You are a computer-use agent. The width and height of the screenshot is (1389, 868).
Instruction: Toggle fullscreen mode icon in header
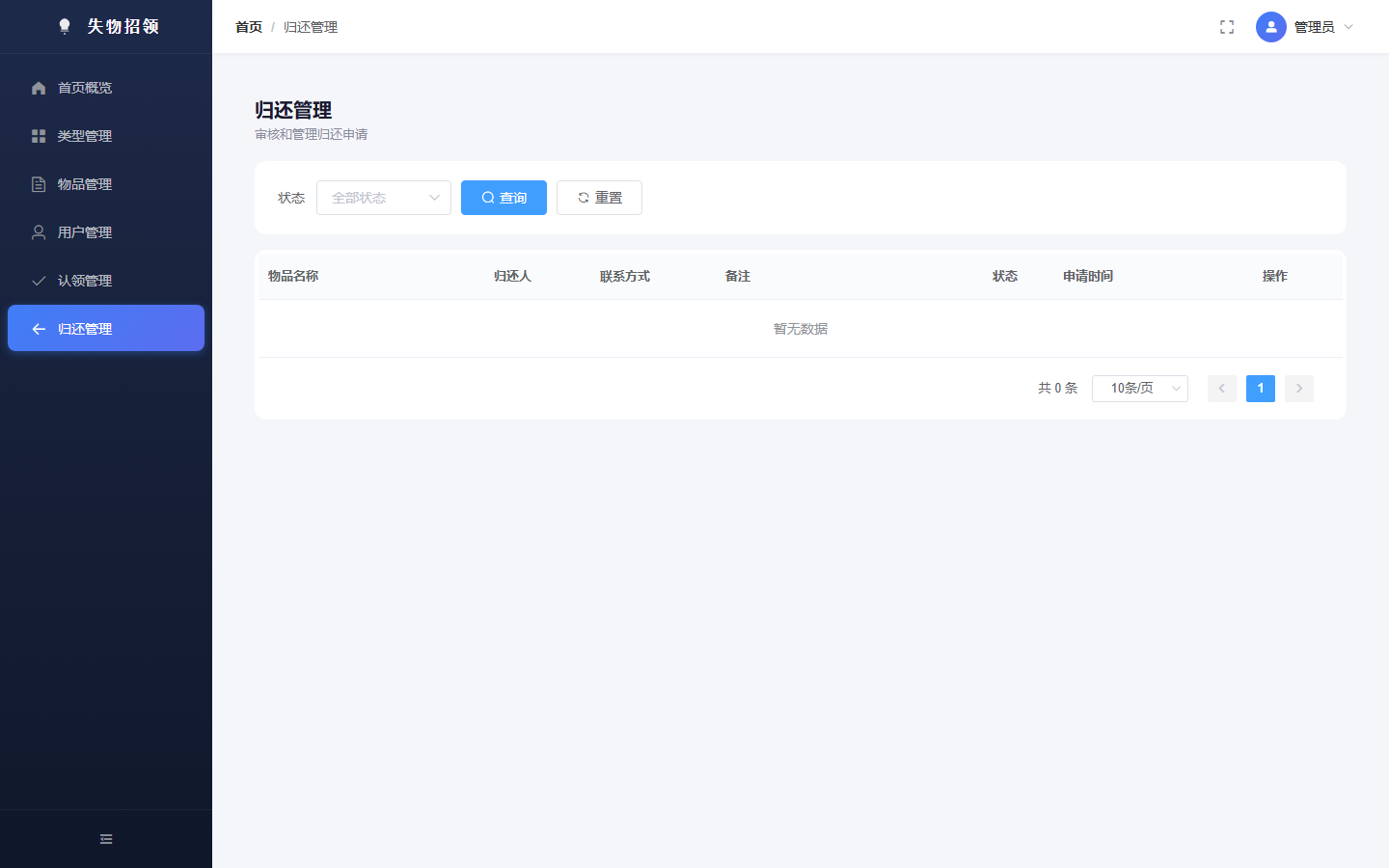point(1227,27)
